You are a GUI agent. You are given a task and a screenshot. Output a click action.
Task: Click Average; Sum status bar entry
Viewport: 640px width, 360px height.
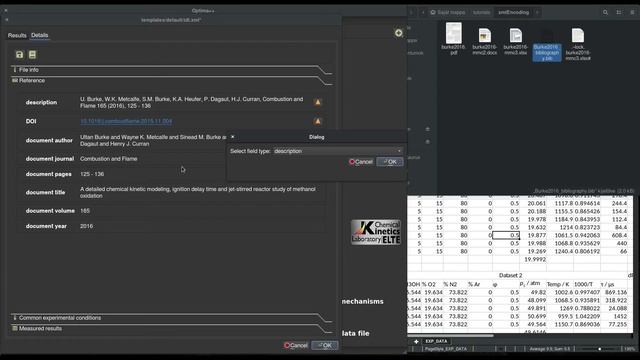coord(550,349)
